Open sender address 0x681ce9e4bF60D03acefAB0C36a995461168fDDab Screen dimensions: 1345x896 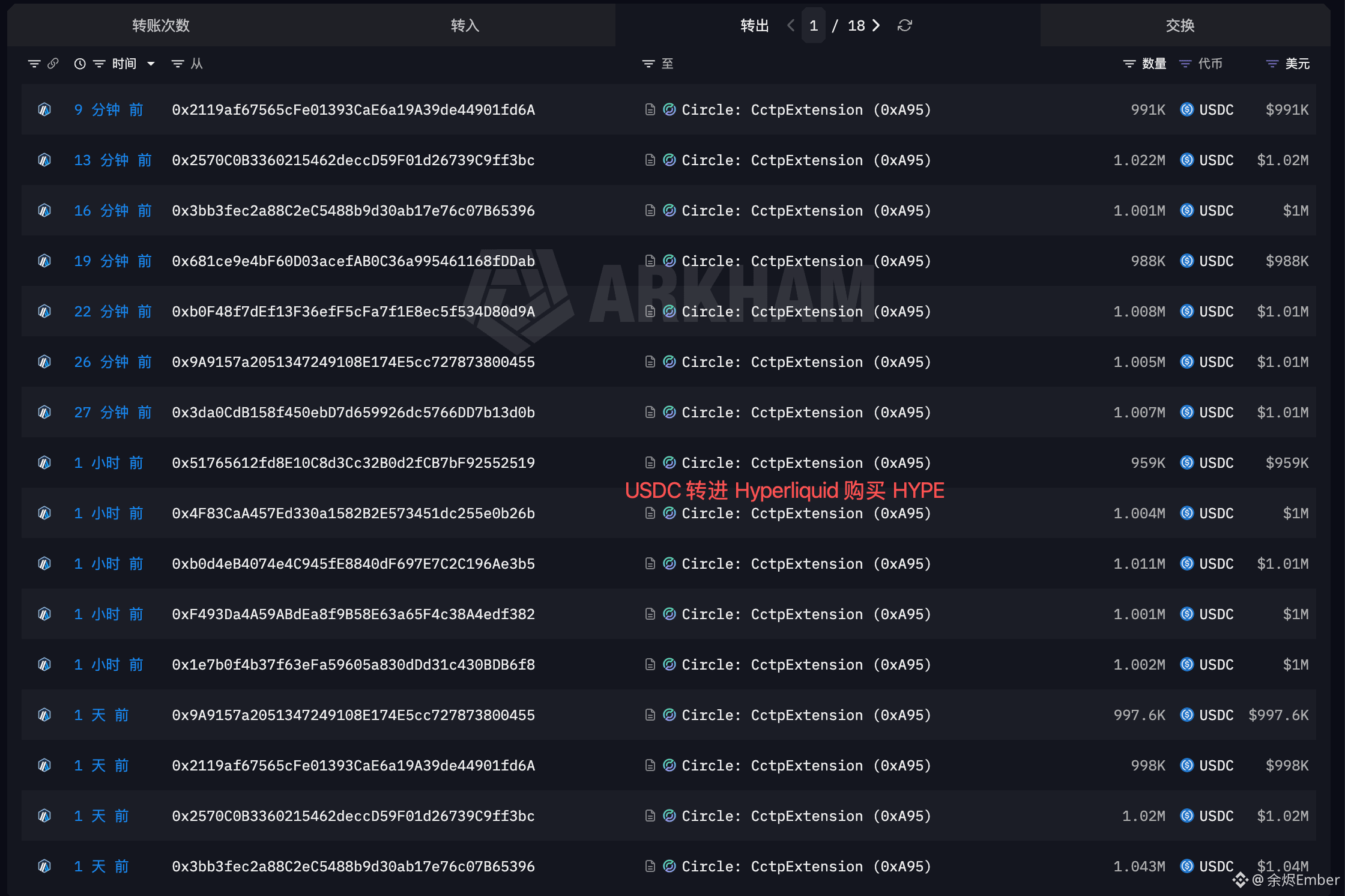point(354,261)
